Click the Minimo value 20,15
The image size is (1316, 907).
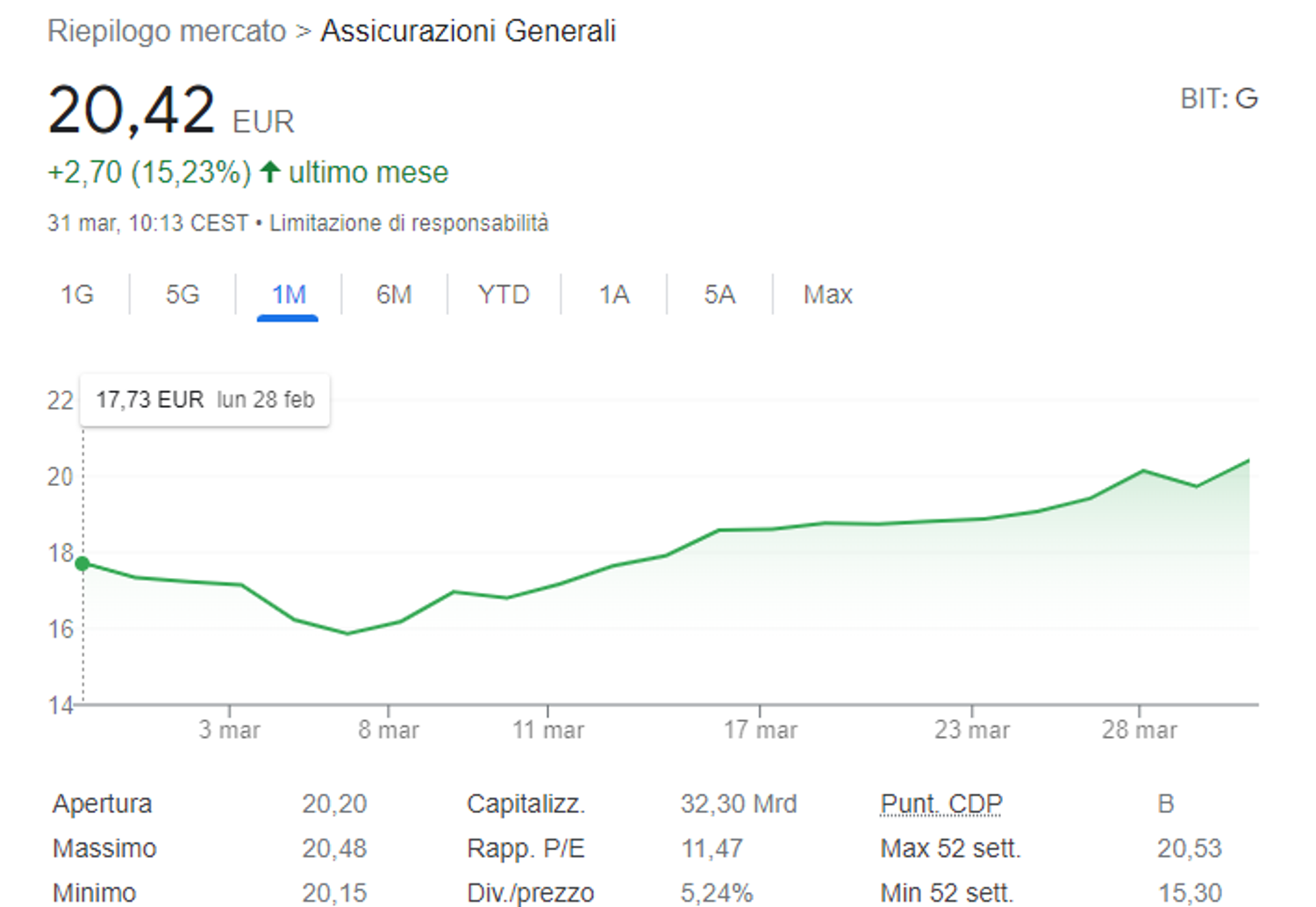pos(334,893)
